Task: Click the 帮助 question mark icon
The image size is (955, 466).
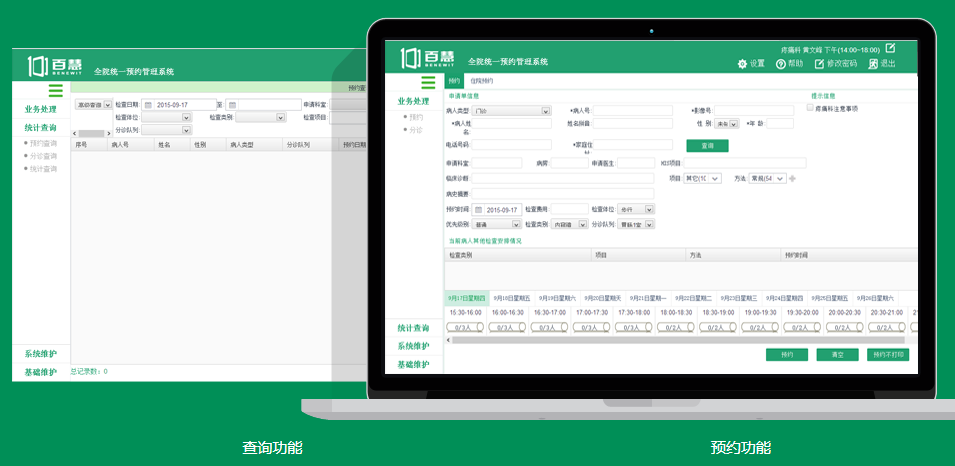Action: coord(780,64)
